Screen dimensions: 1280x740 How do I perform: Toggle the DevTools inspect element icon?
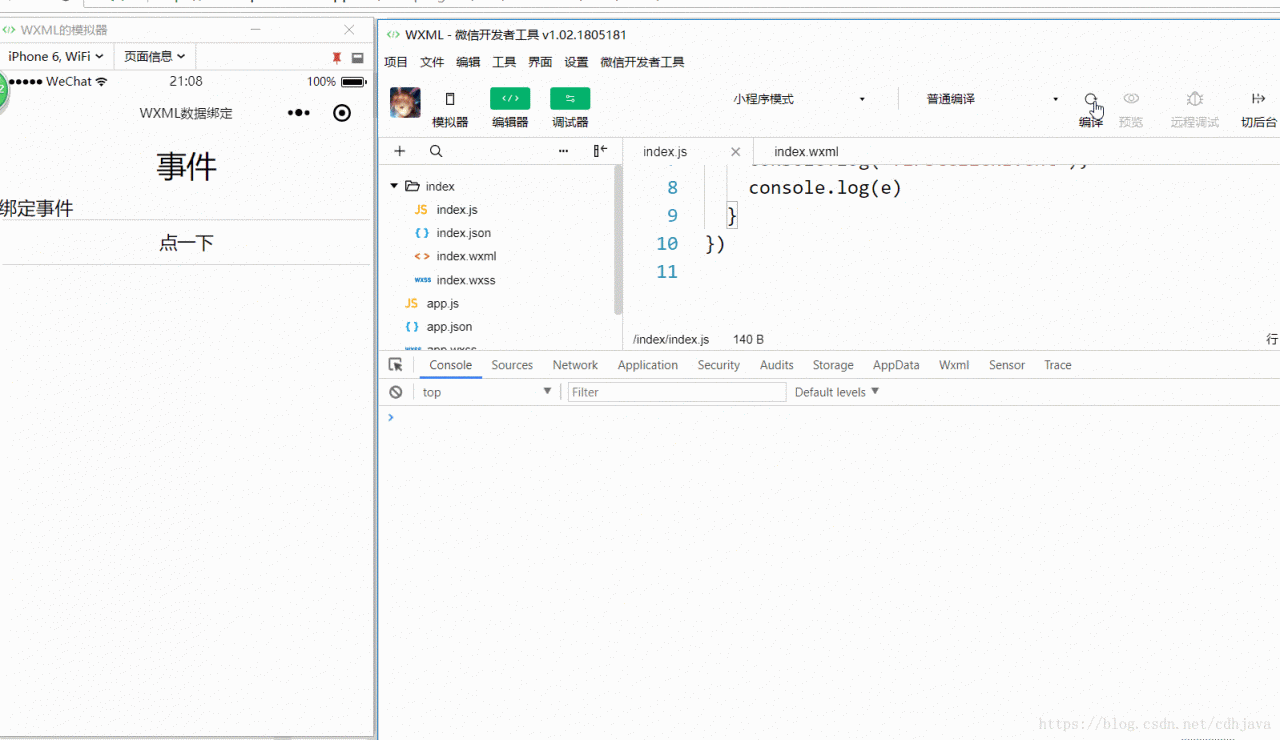click(395, 364)
